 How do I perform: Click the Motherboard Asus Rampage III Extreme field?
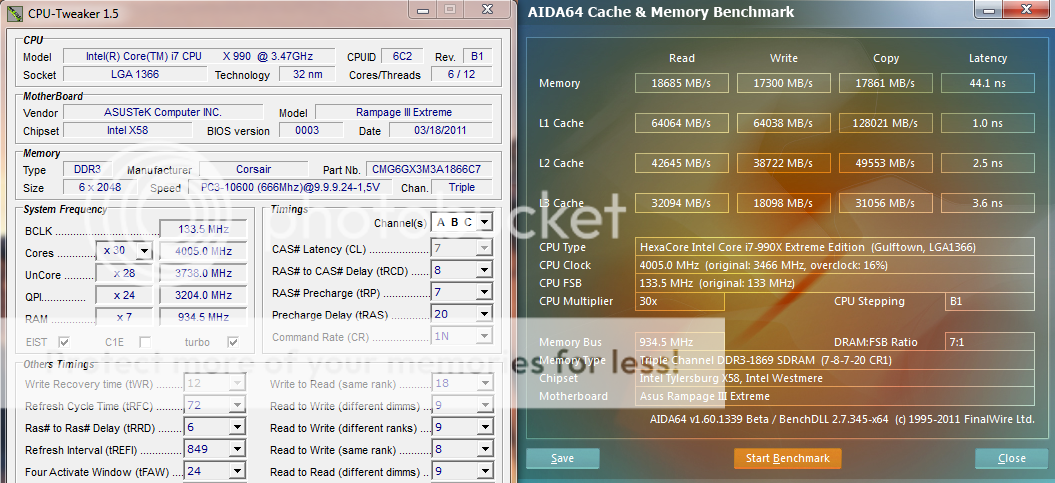click(835, 396)
